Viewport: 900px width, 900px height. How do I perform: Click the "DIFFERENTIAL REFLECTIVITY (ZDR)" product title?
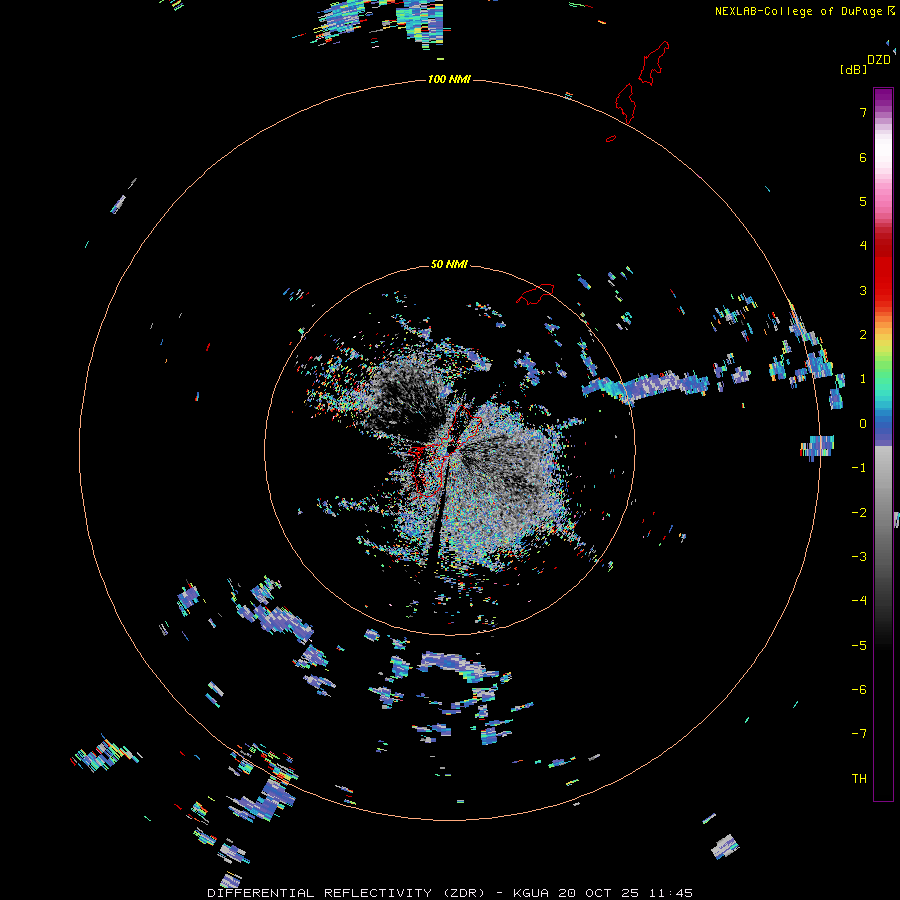(346, 893)
